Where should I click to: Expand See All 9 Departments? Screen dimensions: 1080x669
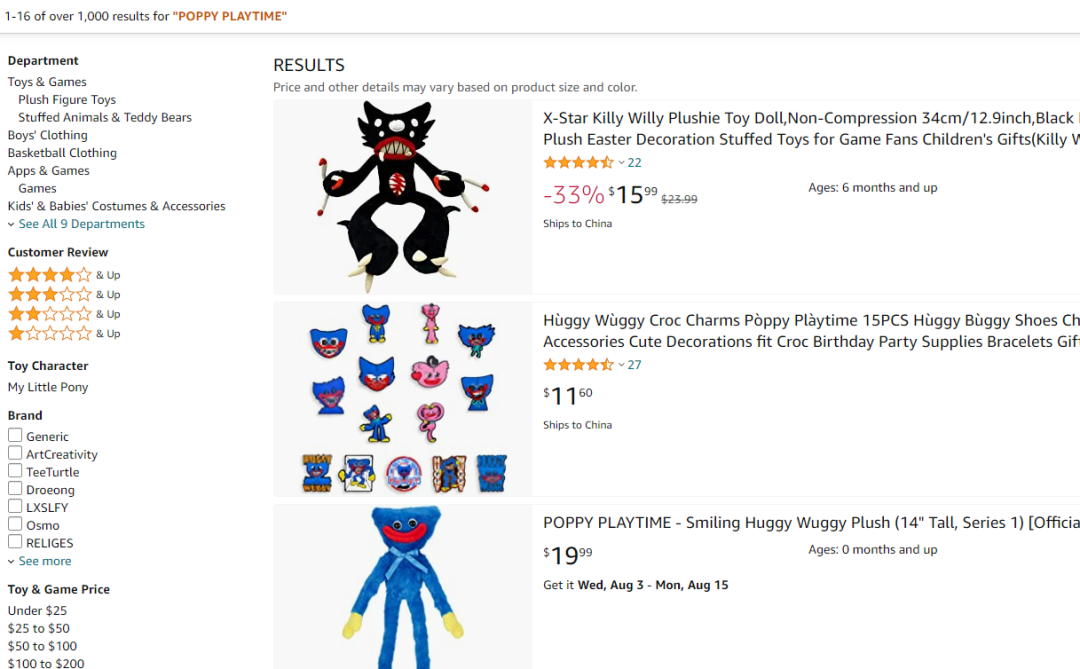pyautogui.click(x=81, y=224)
